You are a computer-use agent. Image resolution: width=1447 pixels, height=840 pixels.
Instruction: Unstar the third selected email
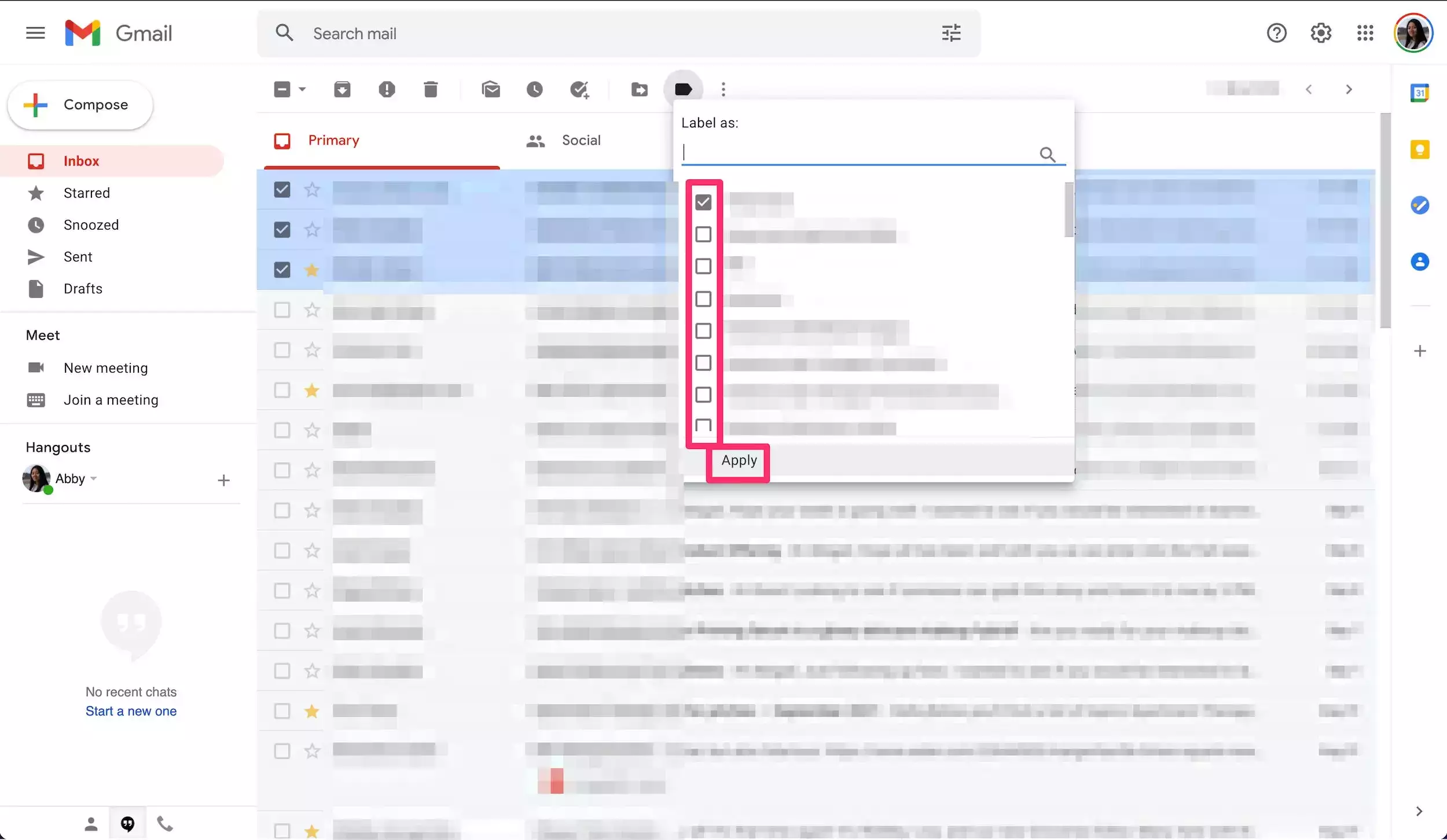(312, 270)
